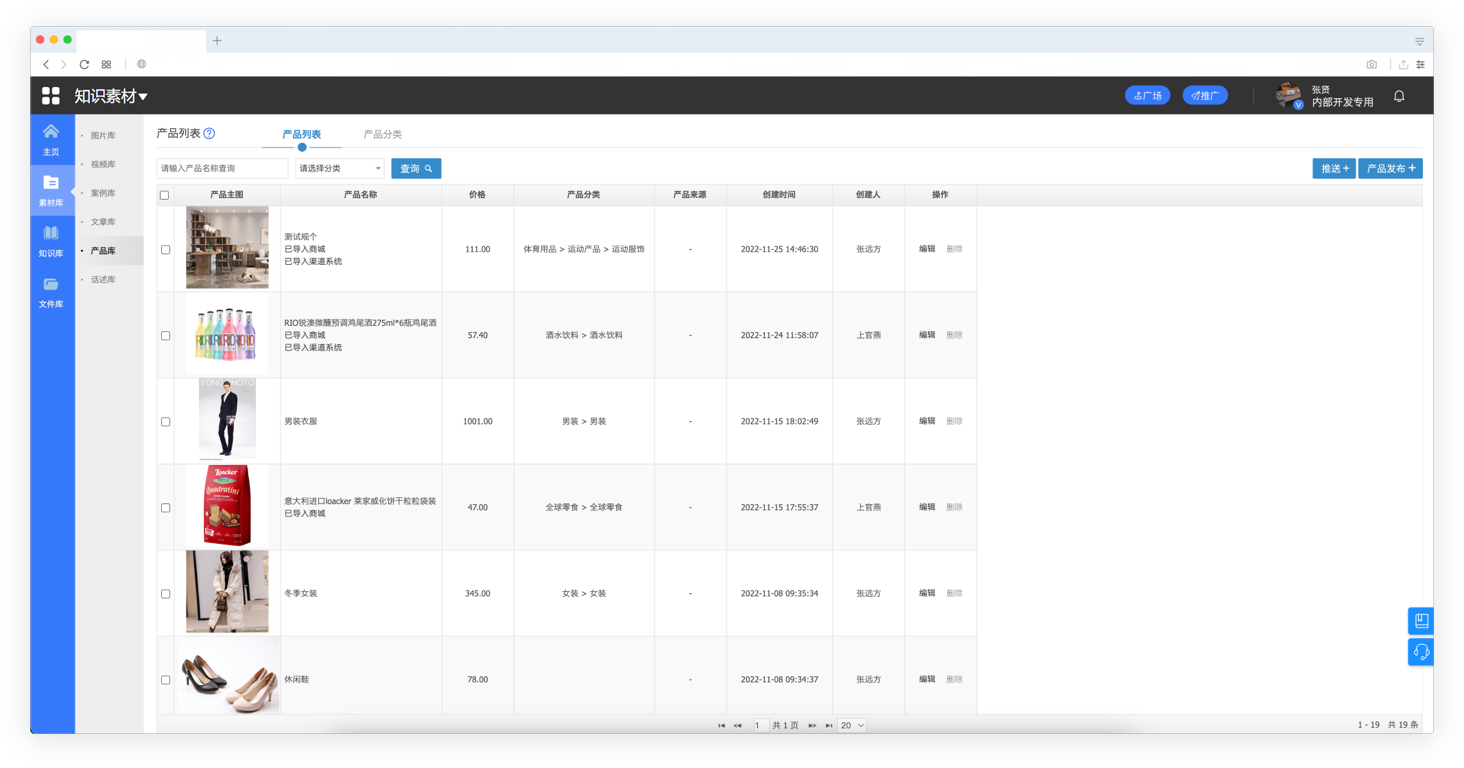
Task: Go to 主页 home in sidebar
Action: 51,140
